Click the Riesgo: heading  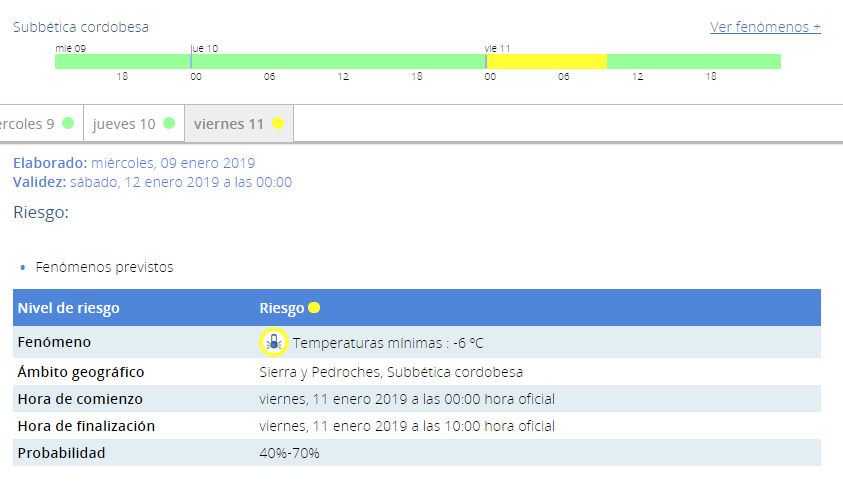point(41,212)
